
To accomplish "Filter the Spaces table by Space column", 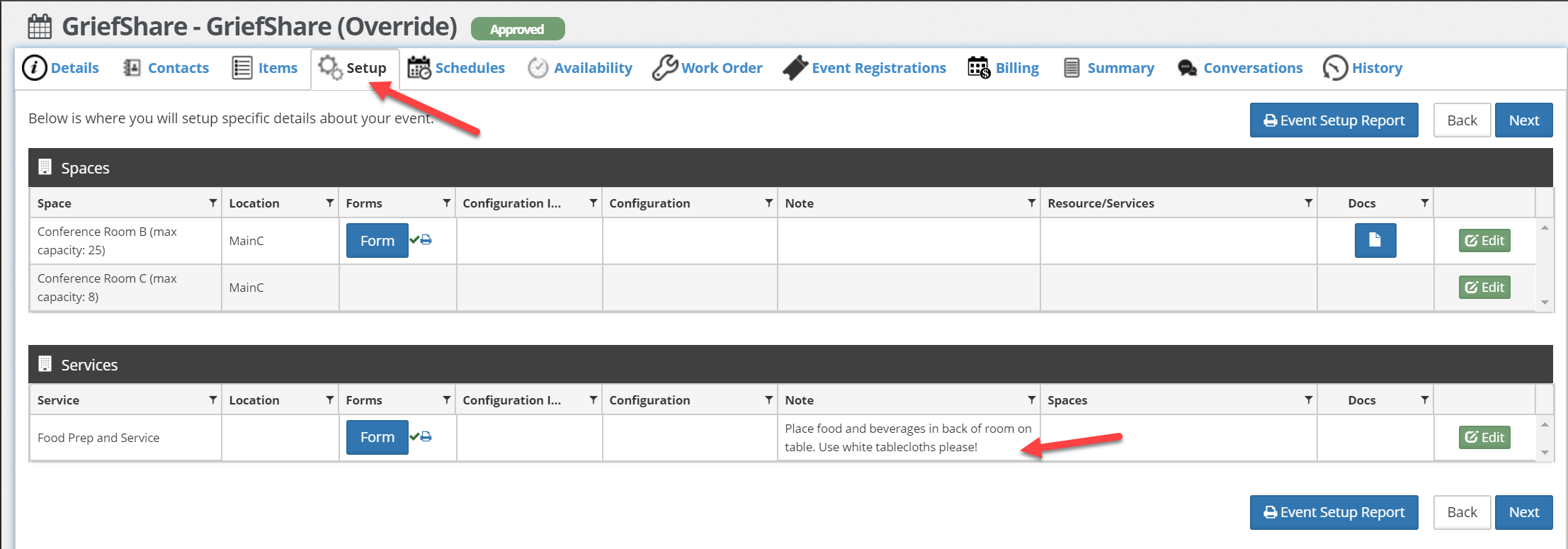I will click(x=212, y=203).
